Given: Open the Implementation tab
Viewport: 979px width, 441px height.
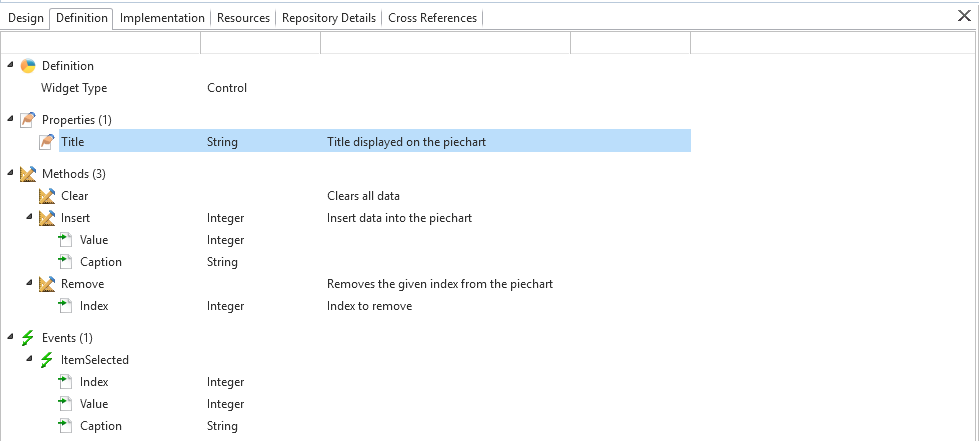Looking at the screenshot, I should tap(162, 18).
